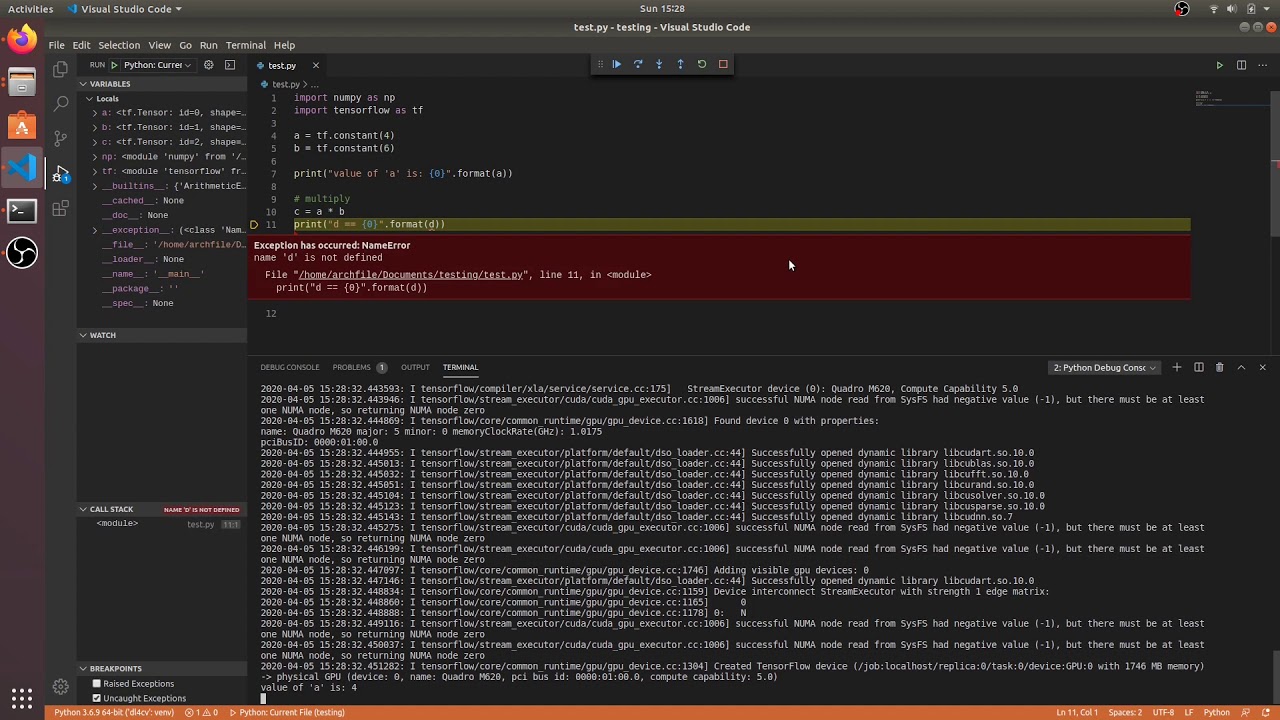Image resolution: width=1280 pixels, height=720 pixels.
Task: Open Python Current File configuration dropdown
Action: pos(157,65)
